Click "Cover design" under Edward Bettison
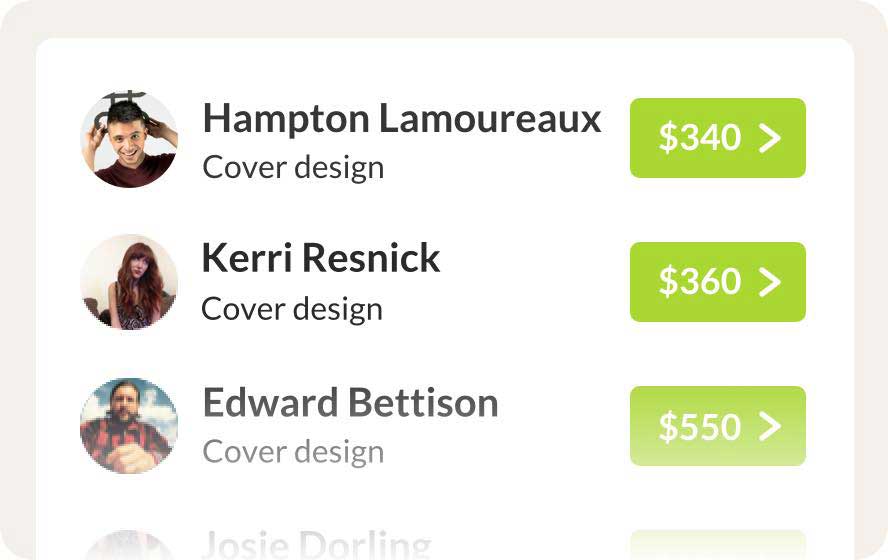The image size is (888, 560). click(x=293, y=452)
